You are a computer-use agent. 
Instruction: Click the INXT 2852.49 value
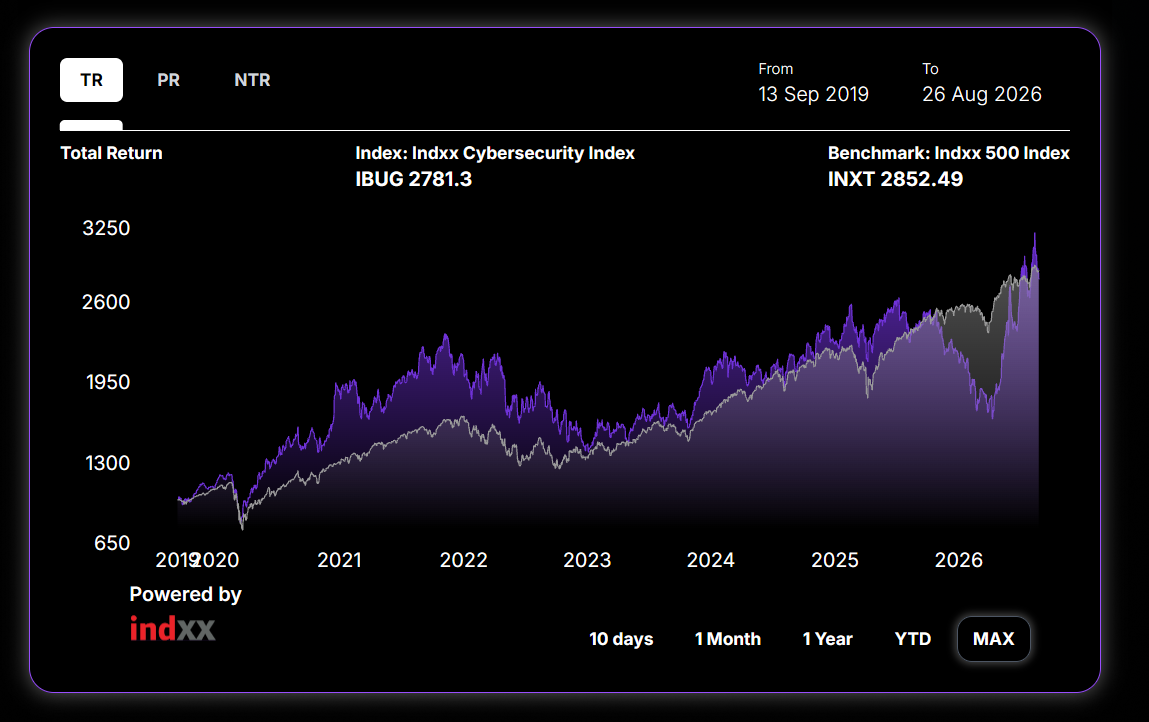(895, 180)
